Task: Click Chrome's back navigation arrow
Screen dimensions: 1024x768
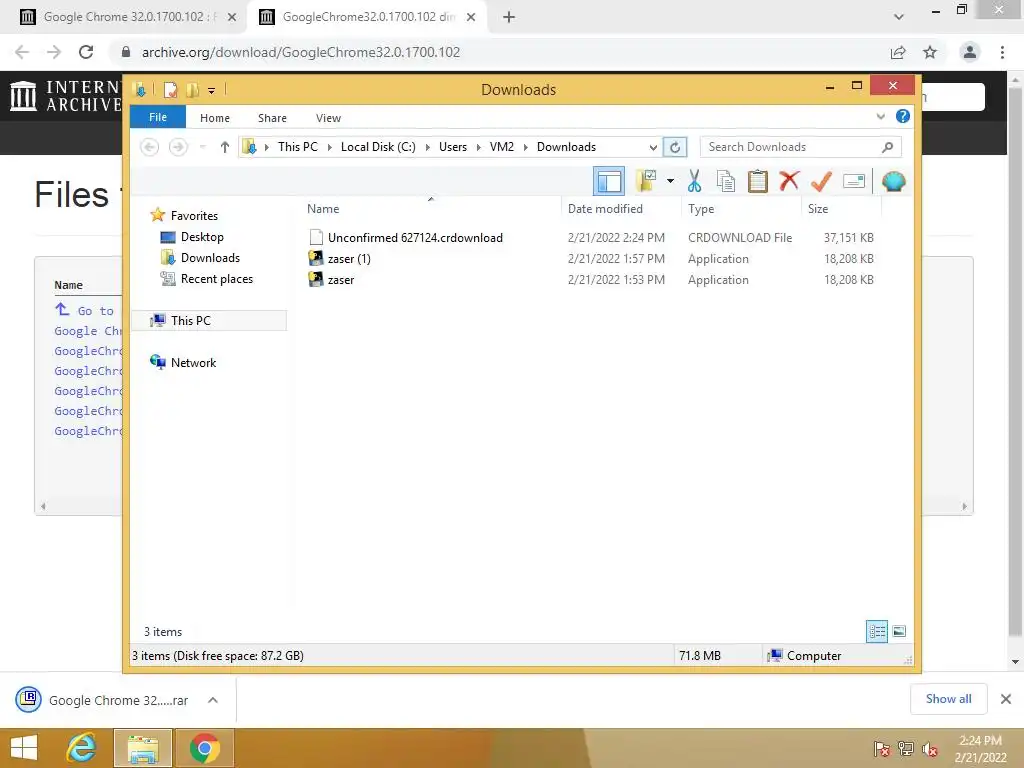Action: tap(22, 52)
